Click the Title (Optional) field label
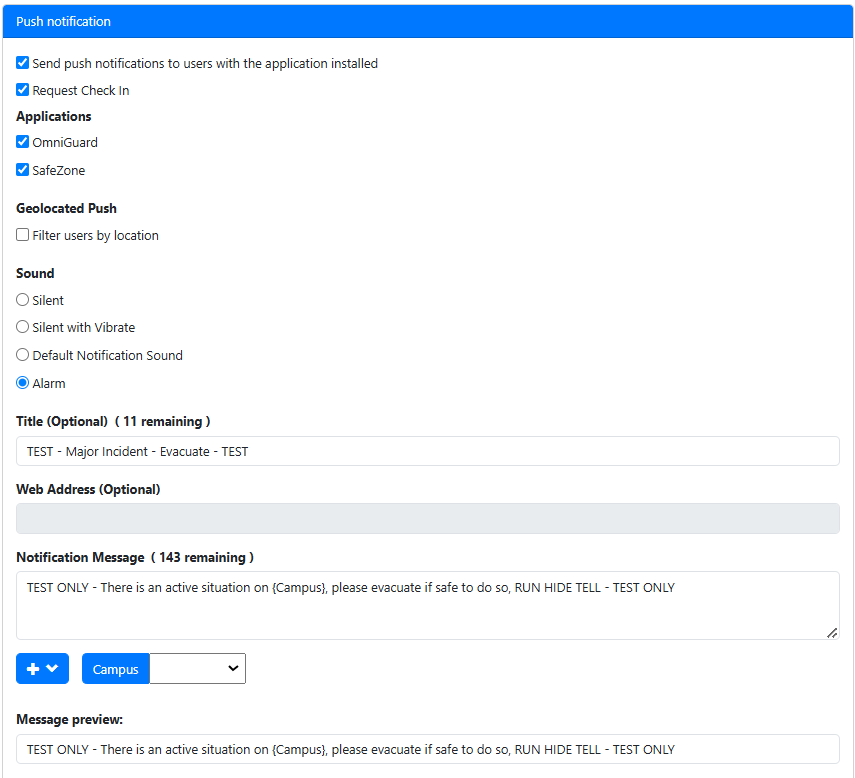Viewport: 855px width, 778px height. tap(62, 421)
